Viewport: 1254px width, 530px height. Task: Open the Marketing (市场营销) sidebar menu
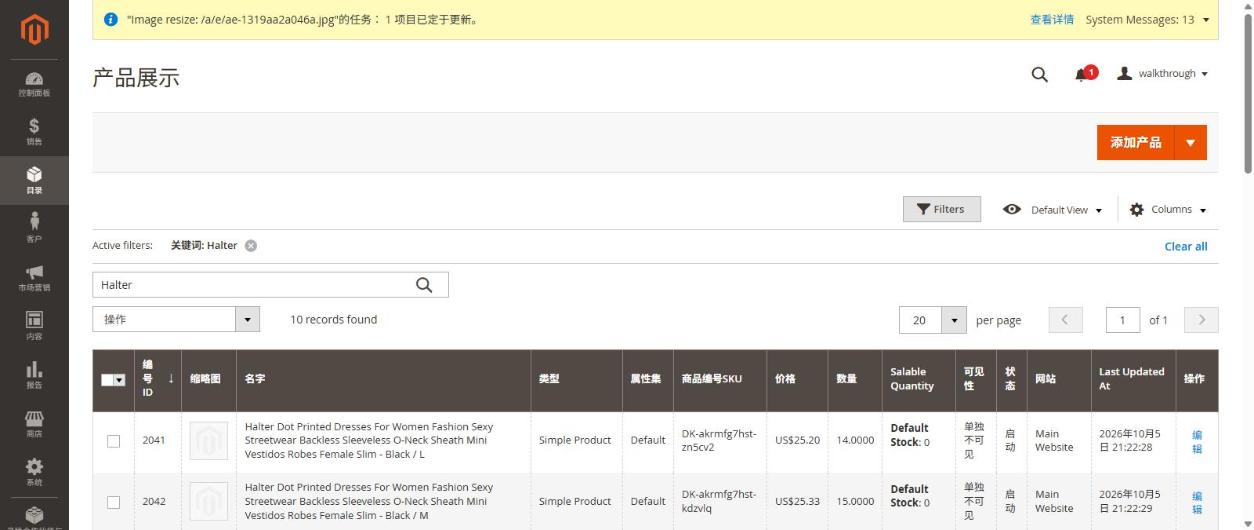point(34,278)
